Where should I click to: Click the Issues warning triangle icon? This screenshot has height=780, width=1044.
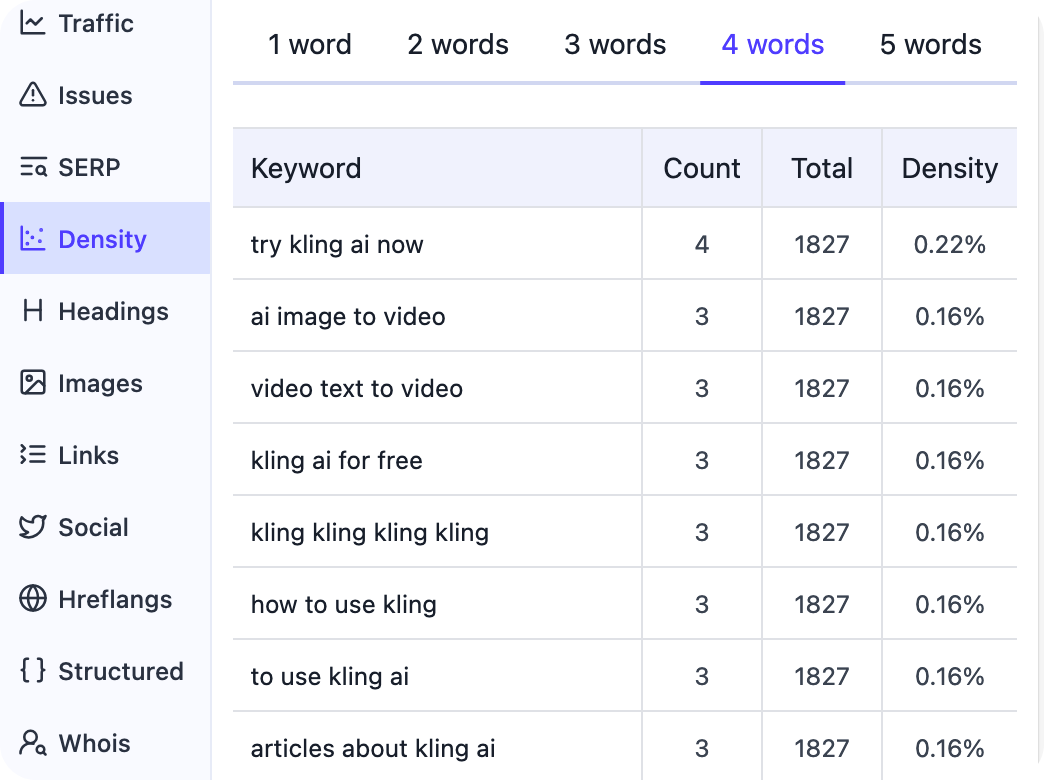pos(33,95)
